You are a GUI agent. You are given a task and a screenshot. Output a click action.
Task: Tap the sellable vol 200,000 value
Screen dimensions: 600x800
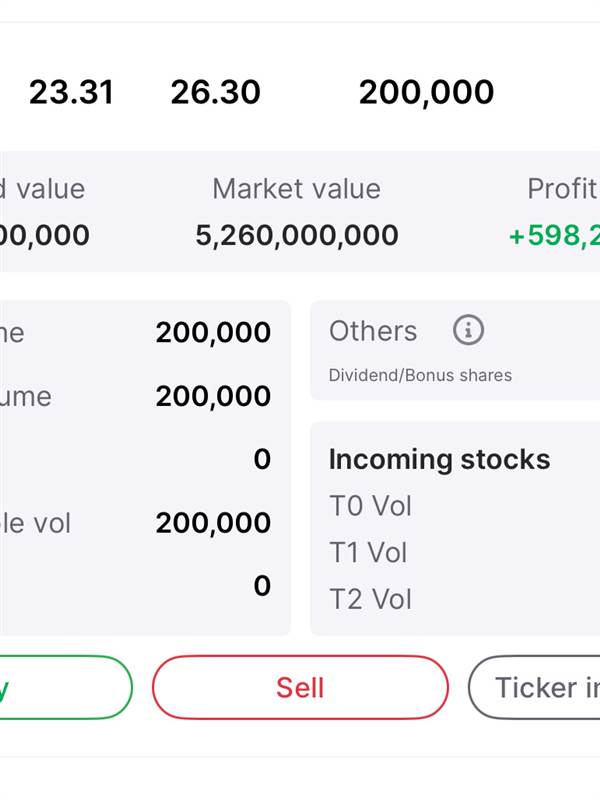pos(213,523)
